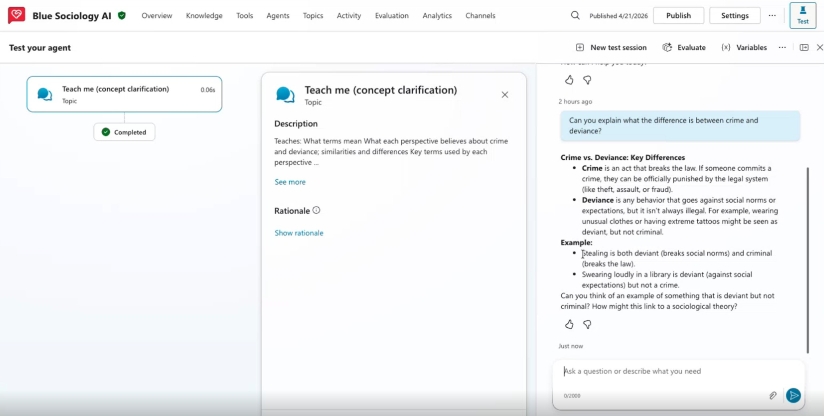The height and width of the screenshot is (416, 824).
Task: Open the Analytics tab
Action: 437,16
